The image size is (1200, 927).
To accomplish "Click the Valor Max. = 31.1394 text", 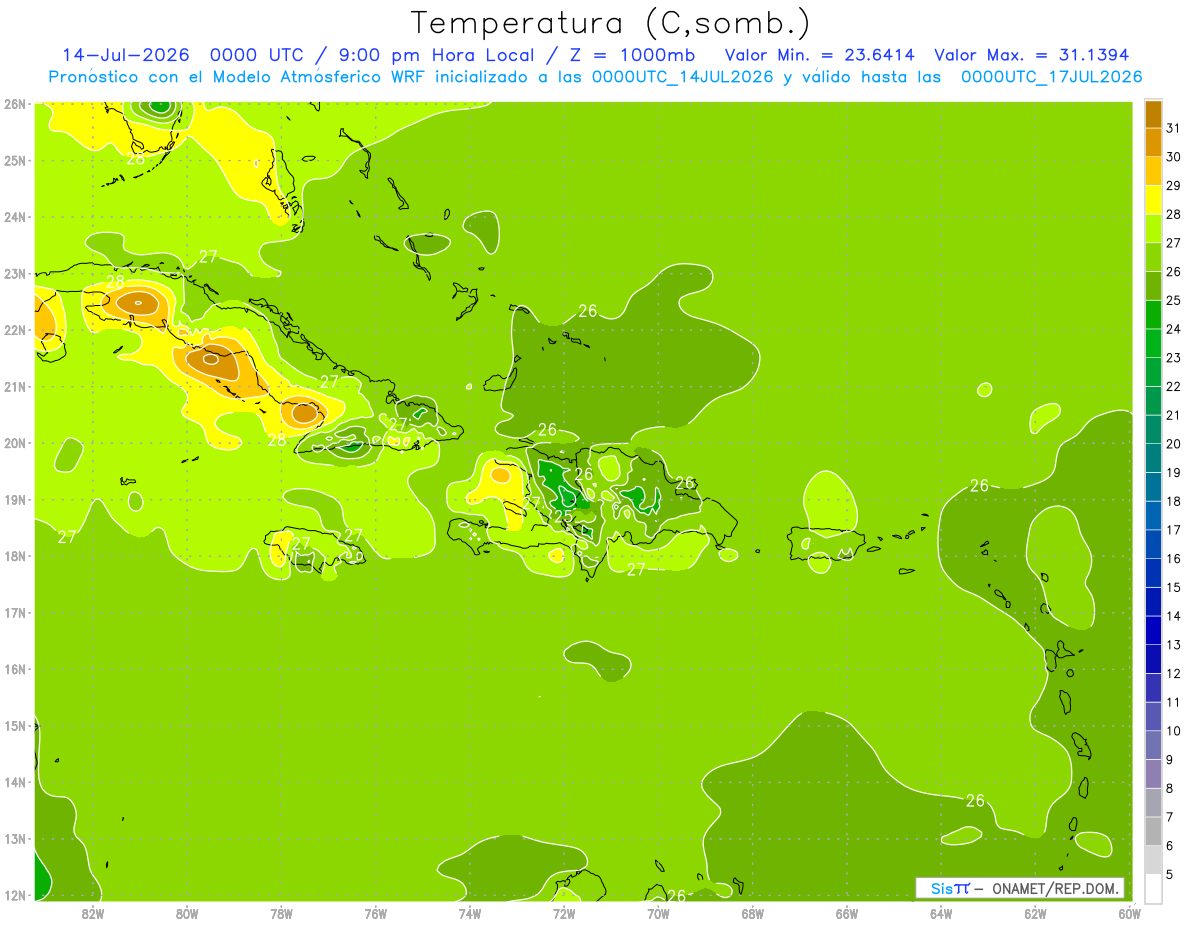I will pyautogui.click(x=1032, y=55).
